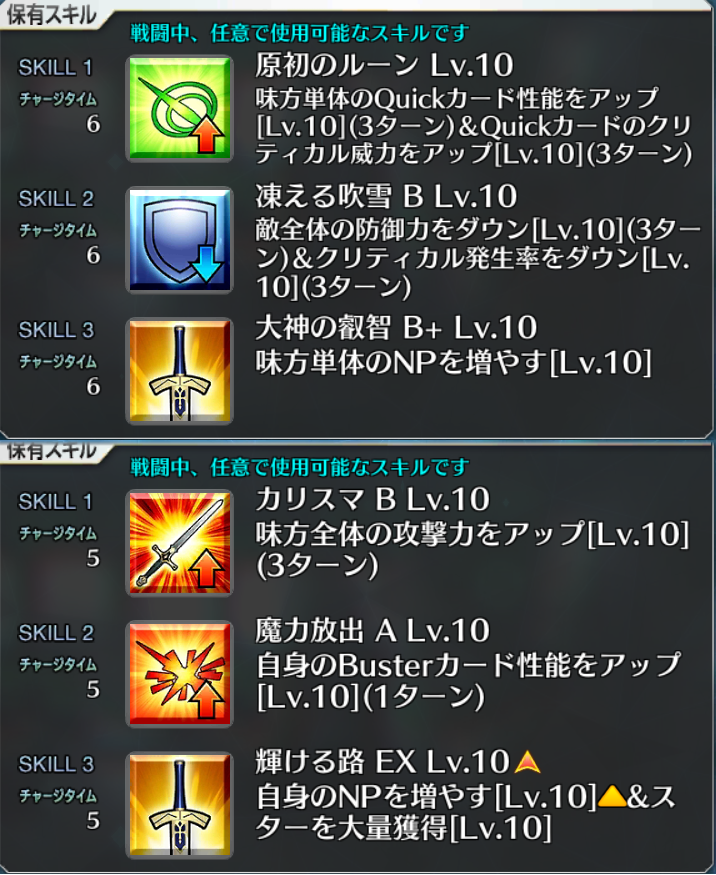Image resolution: width=716 pixels, height=875 pixels.
Task: Open the skill title 原初のルーン Lv.10
Action: tap(384, 65)
